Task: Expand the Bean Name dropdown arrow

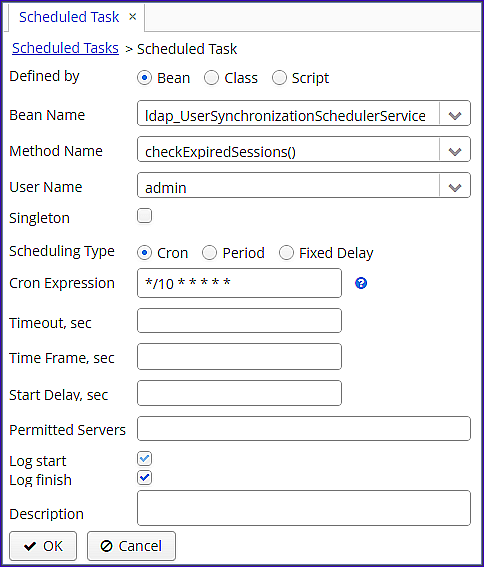Action: (455, 115)
